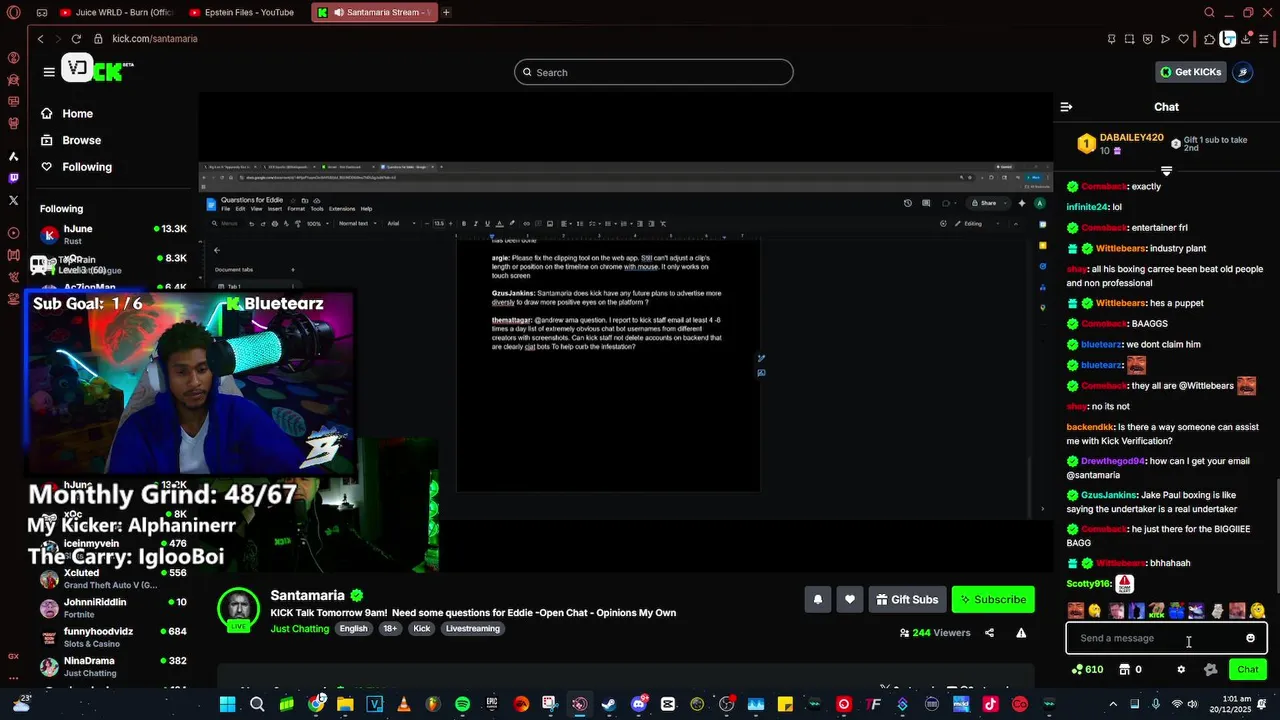This screenshot has width=1280, height=720.
Task: Click the snapshot capture icon in address bar
Action: point(1129,39)
